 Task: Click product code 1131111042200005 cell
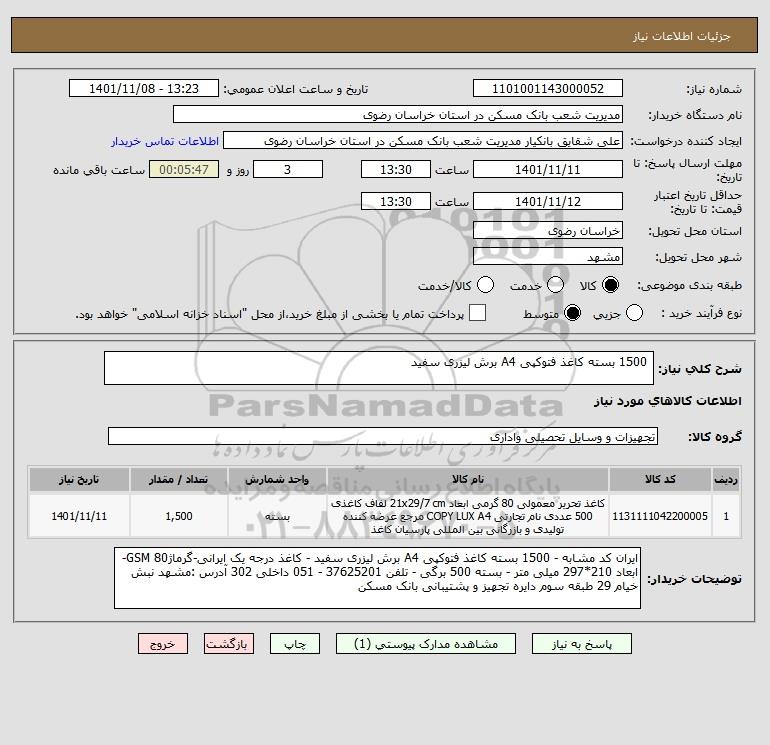660,516
